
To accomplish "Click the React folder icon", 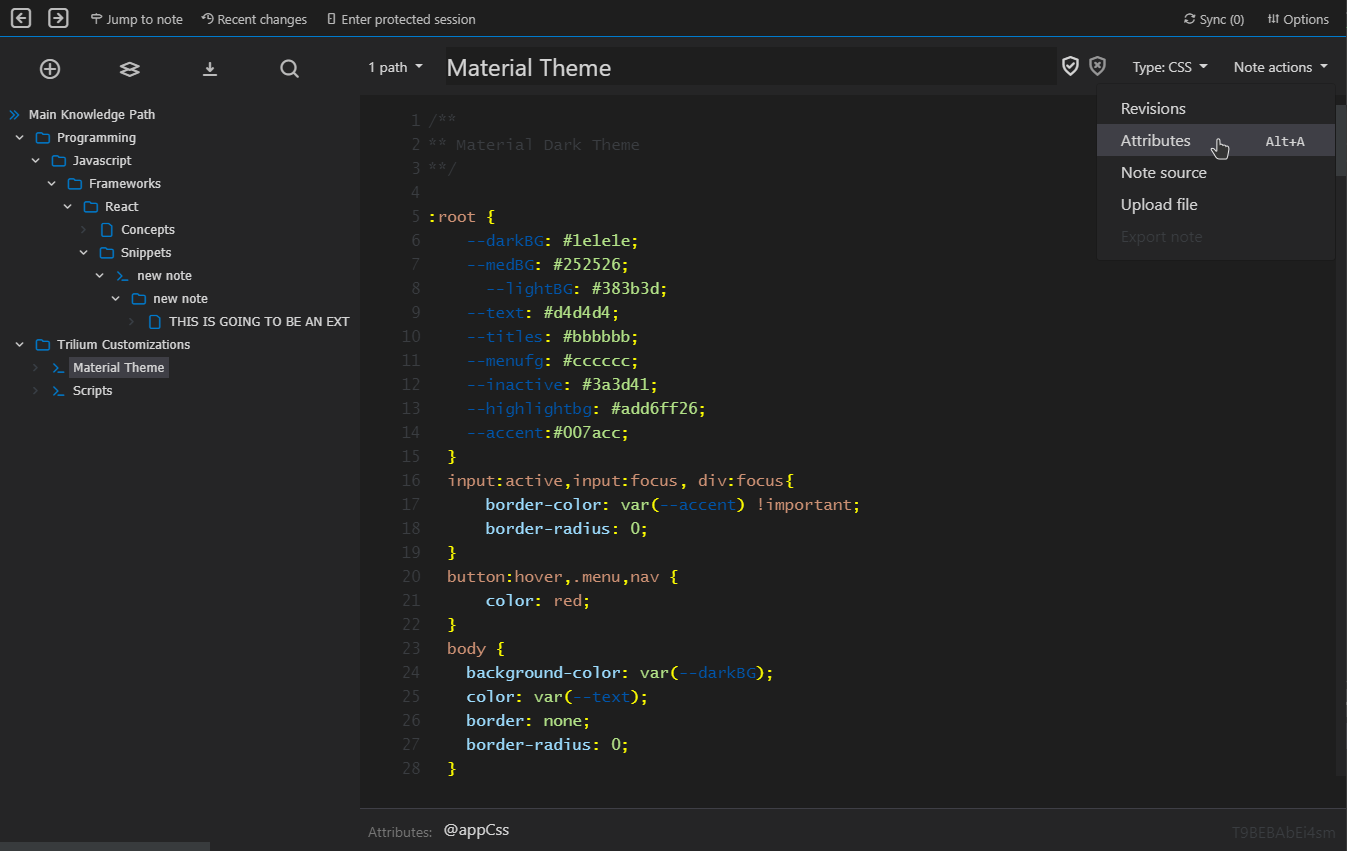I will [x=91, y=207].
